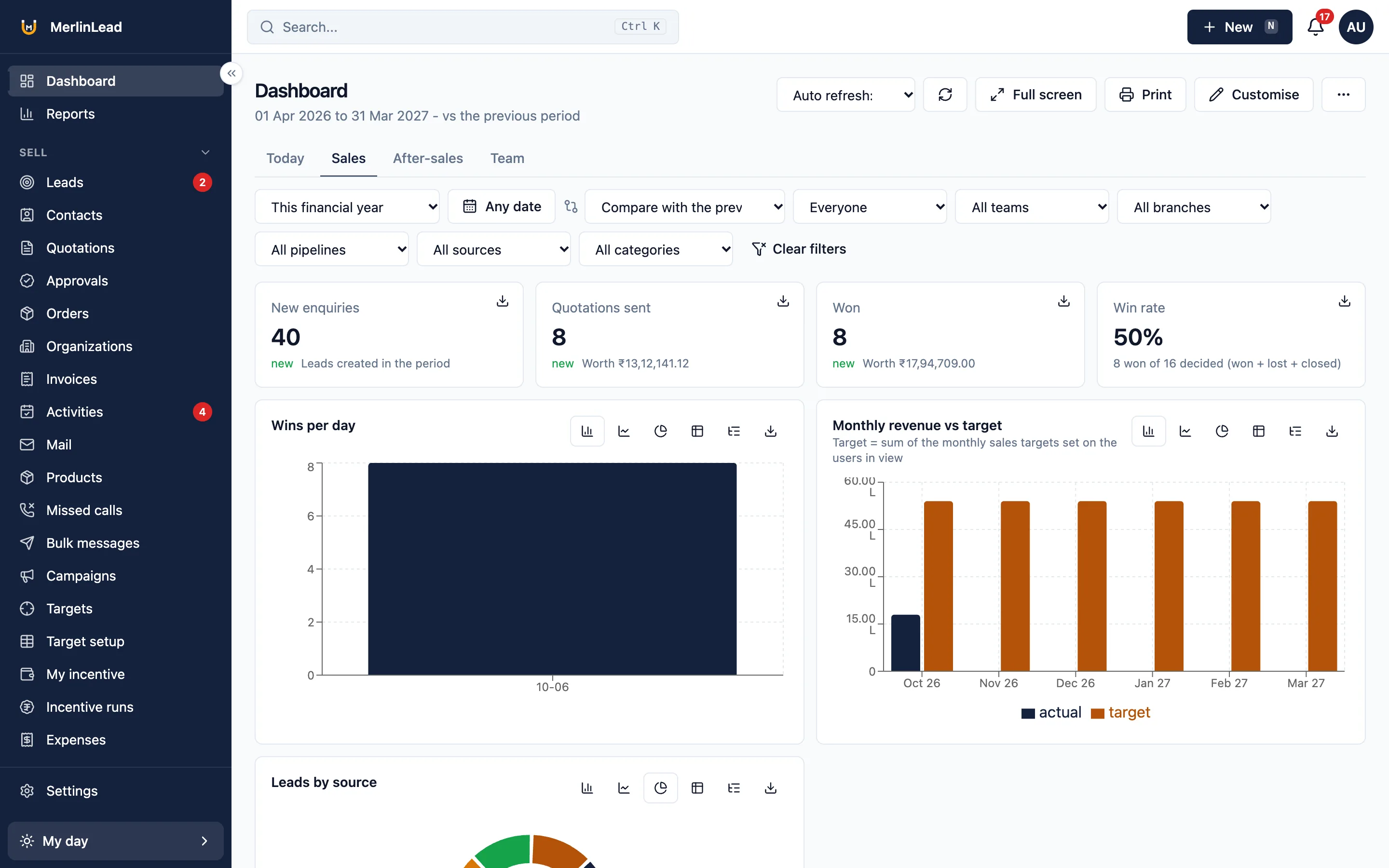Open Incentive runs in the sidebar
Viewport: 1389px width, 868px height.
point(116,706)
